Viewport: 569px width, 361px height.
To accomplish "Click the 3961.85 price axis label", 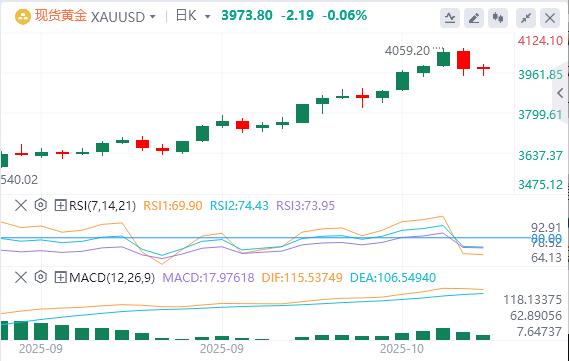I will pos(540,75).
